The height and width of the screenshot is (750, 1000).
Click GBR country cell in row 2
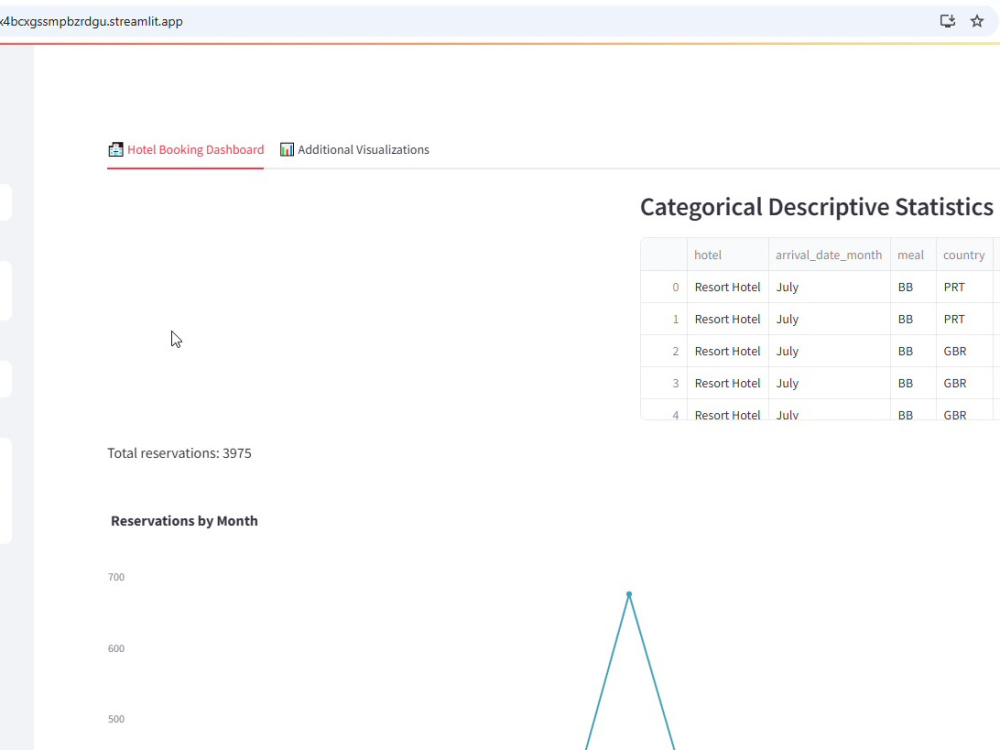pos(964,351)
